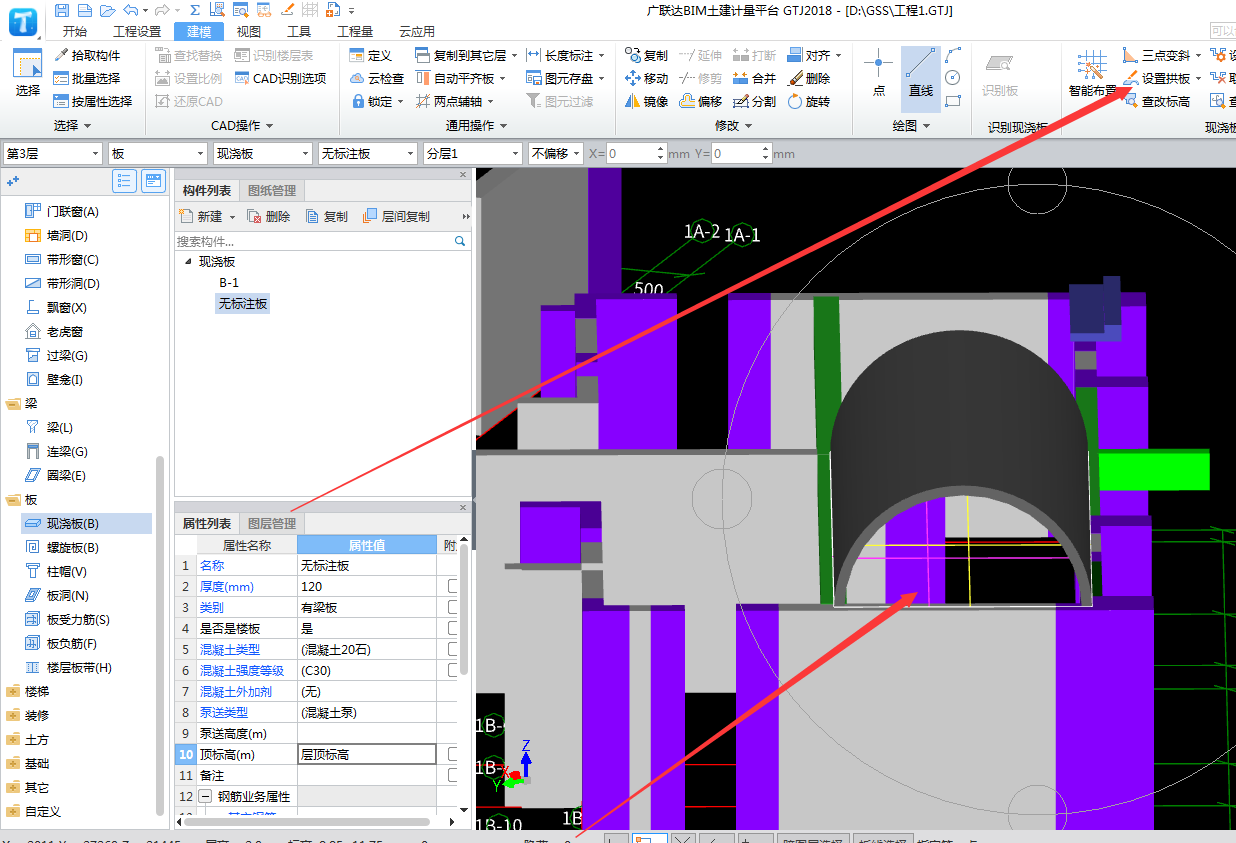Screen dimensions: 1236x843
Task: Open the 工具 ribbon tab
Action: [x=299, y=31]
